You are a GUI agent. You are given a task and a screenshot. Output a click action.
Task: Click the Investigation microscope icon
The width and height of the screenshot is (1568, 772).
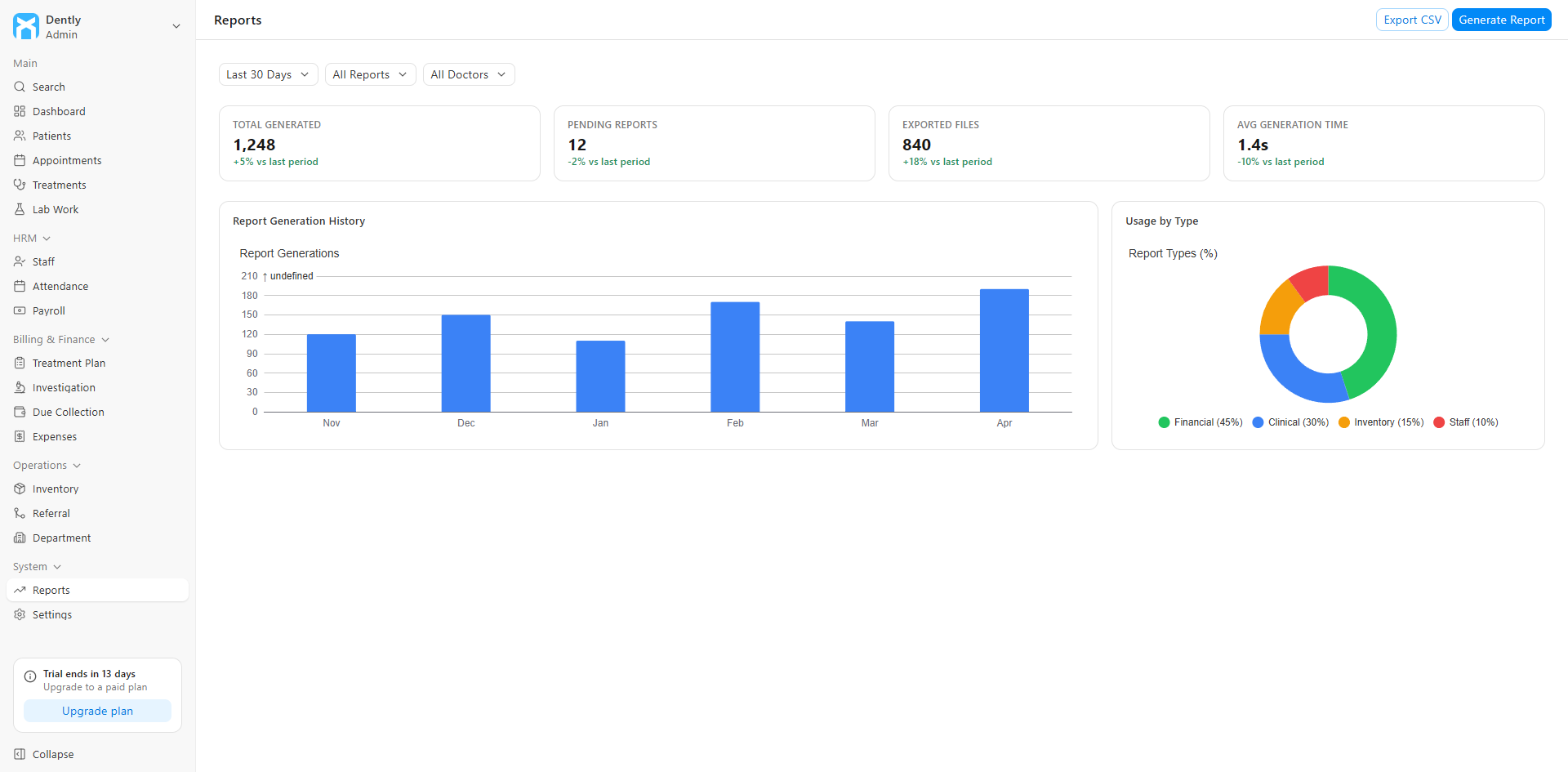20,387
